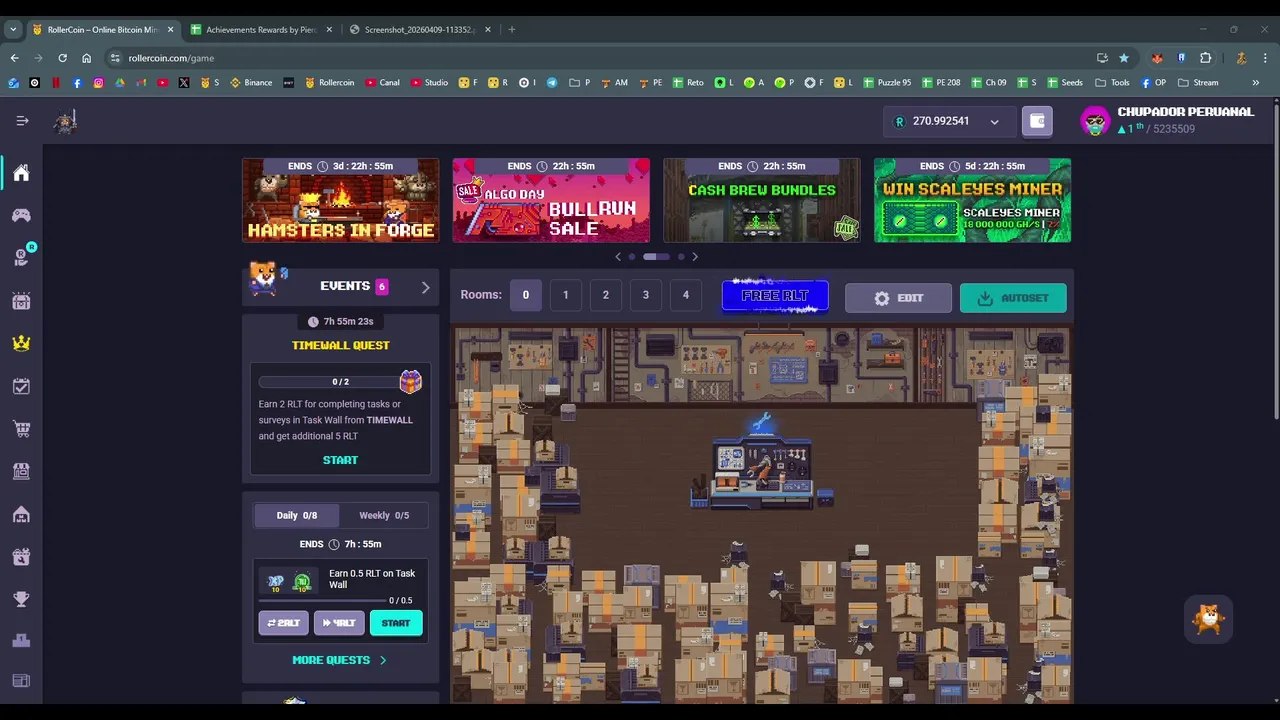Viewport: 1280px width, 720px height.
Task: Open the Tools bookmark folder
Action: 1112,83
